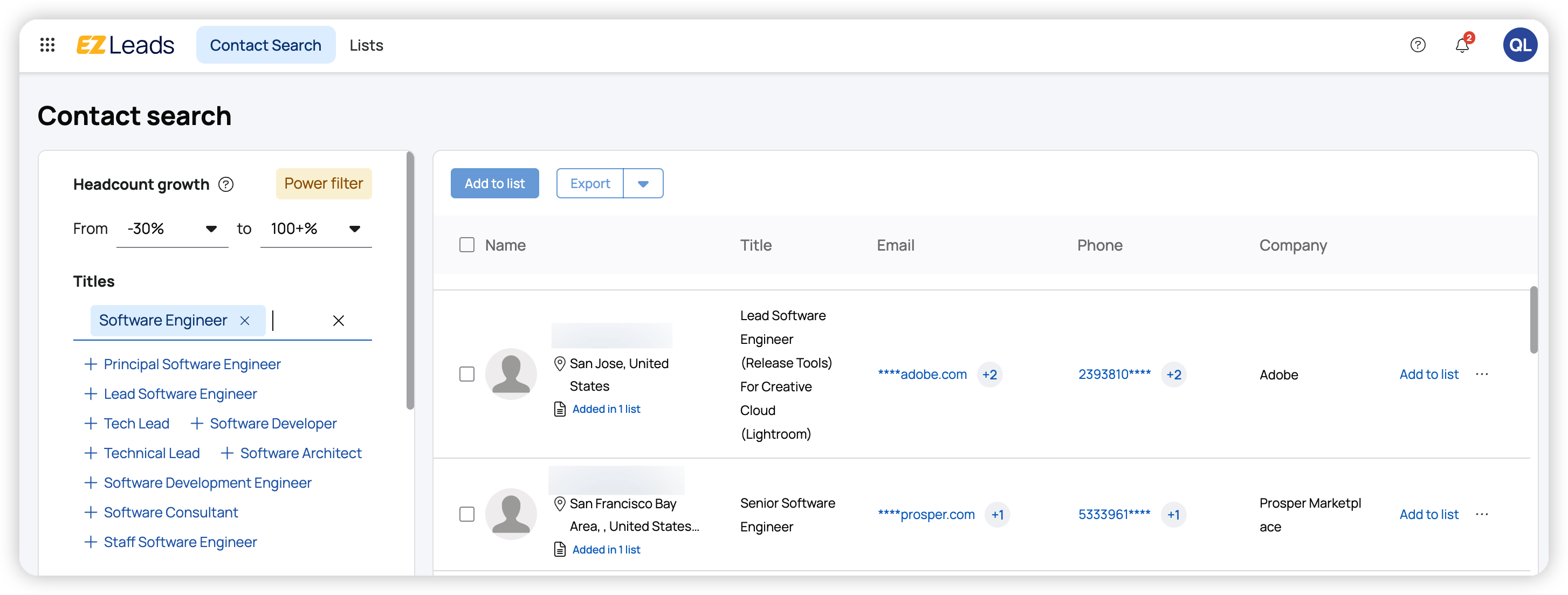
Task: Open the apps grid menu icon
Action: coord(47,45)
